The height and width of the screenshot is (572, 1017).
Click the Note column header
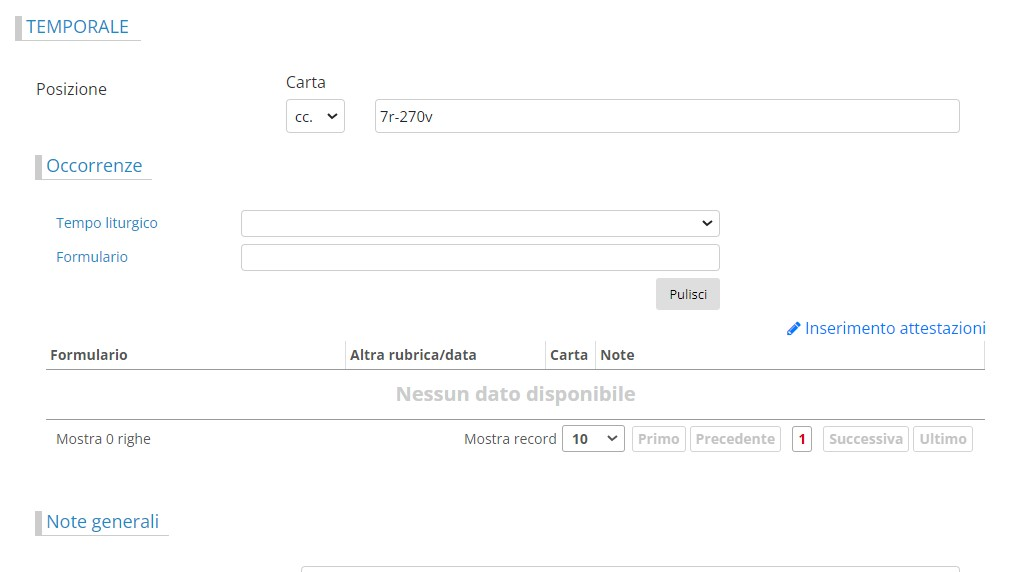(617, 355)
